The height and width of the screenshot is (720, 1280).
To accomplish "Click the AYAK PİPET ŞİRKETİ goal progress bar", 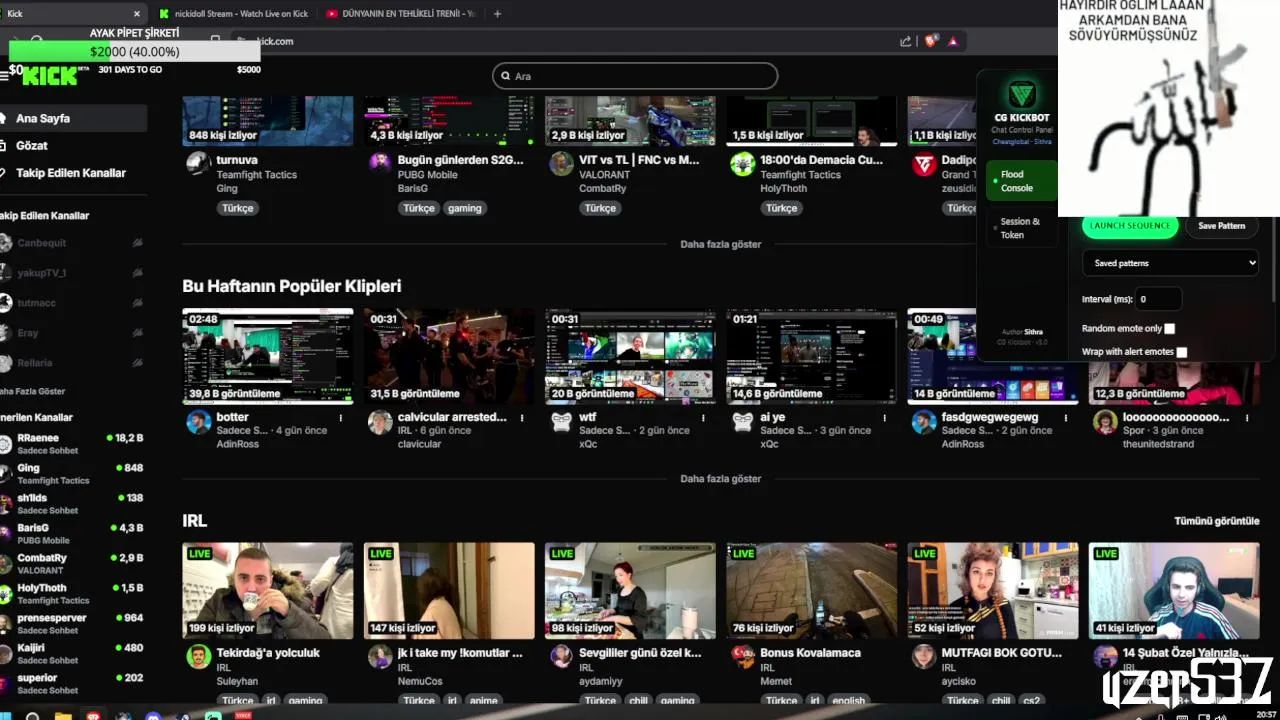I will (x=135, y=52).
